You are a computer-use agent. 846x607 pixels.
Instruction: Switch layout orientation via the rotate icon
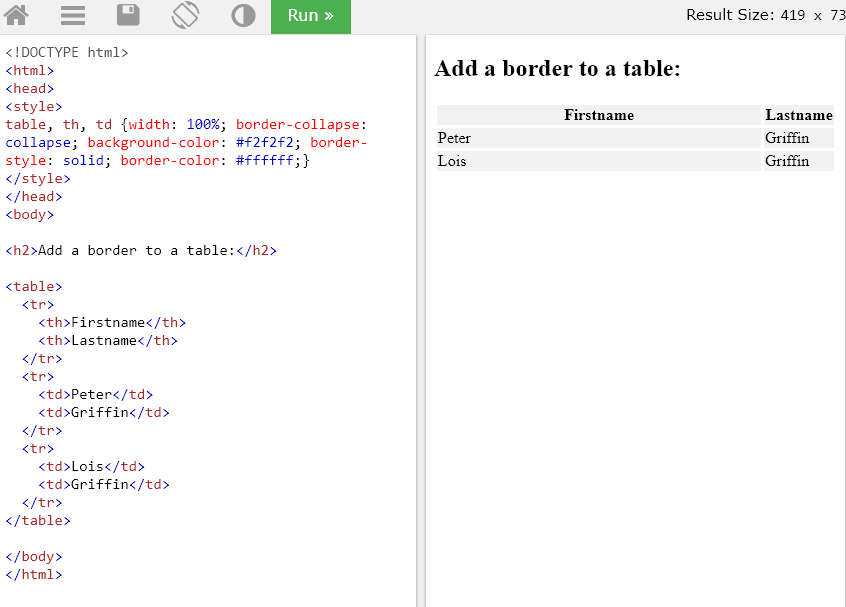(184, 16)
